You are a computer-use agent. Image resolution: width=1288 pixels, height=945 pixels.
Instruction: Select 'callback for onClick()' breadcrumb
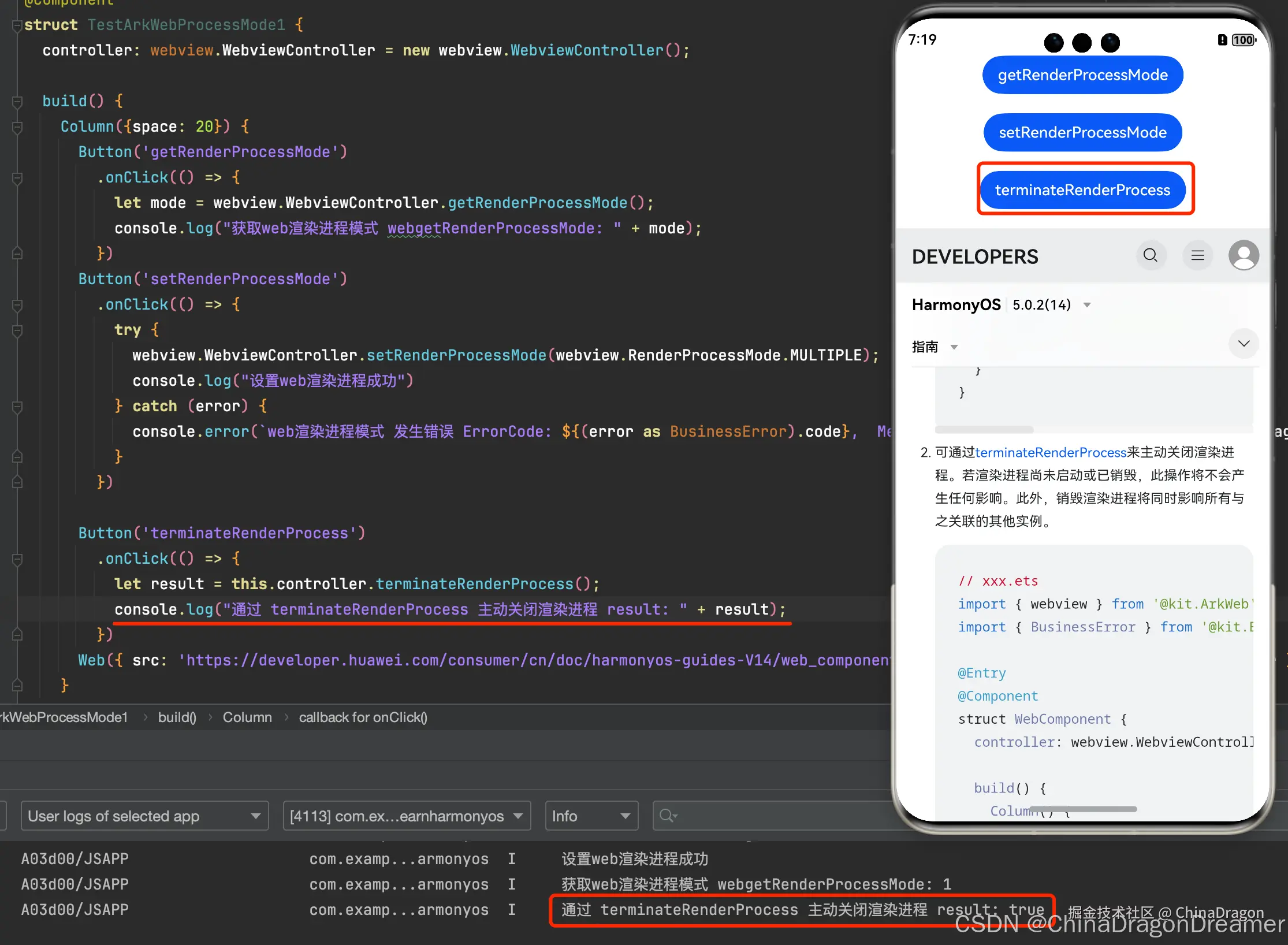[363, 717]
